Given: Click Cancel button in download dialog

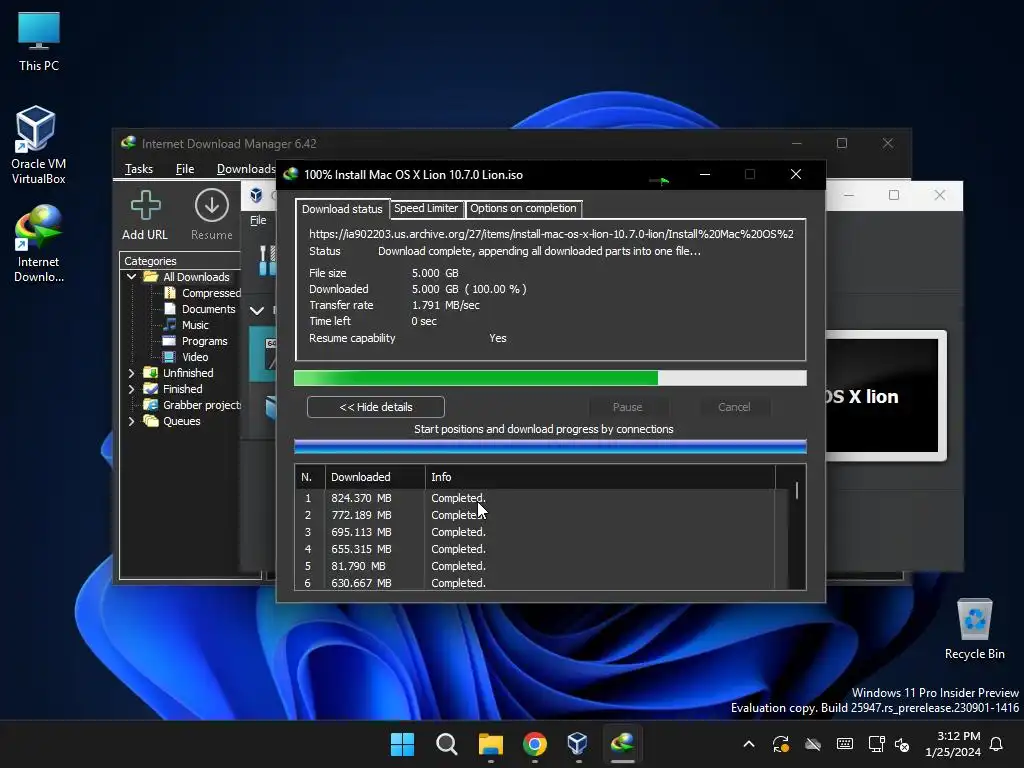Looking at the screenshot, I should pyautogui.click(x=734, y=407).
